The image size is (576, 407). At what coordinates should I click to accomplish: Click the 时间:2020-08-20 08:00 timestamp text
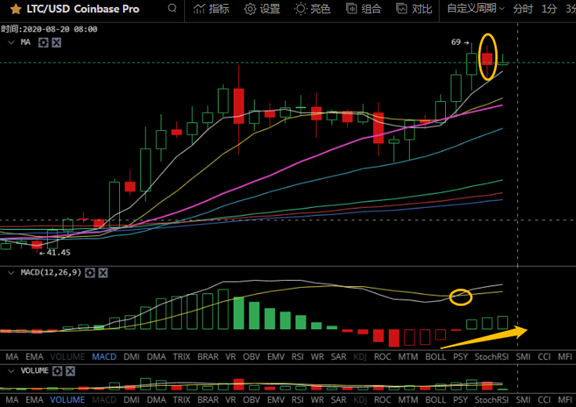coord(49,29)
